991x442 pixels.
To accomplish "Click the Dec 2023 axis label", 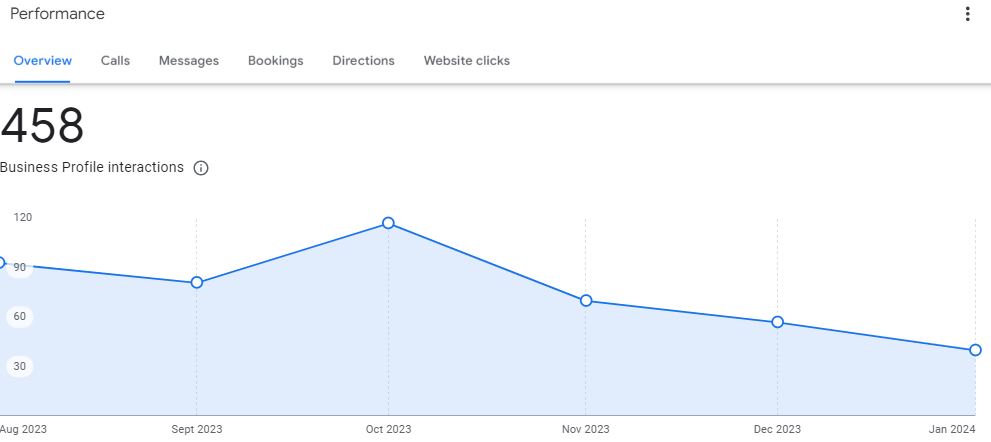I will (x=777, y=430).
